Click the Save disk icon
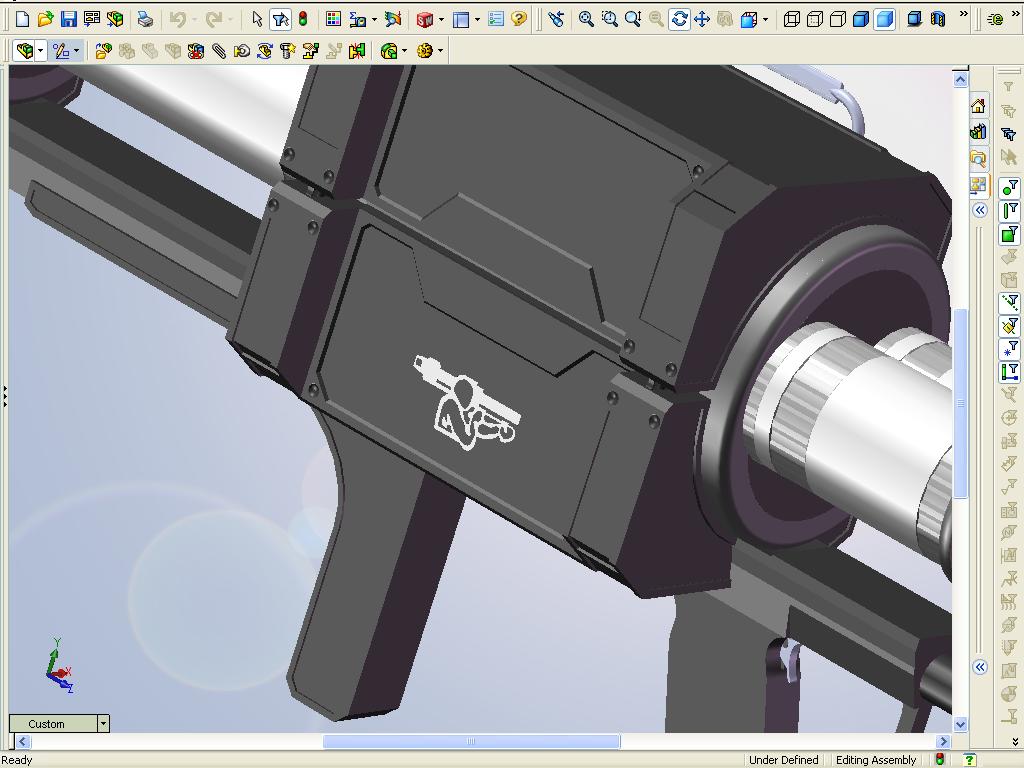The width and height of the screenshot is (1024, 768). (68, 19)
